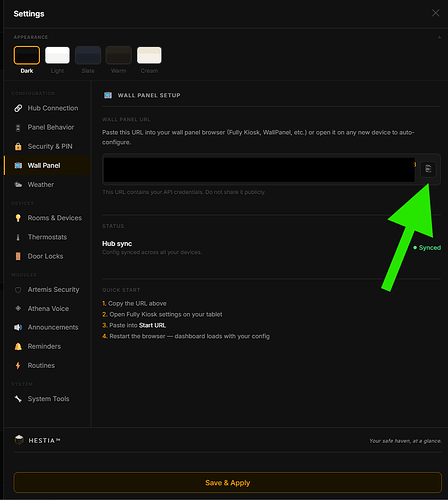This screenshot has height=500, width=448.
Task: Click the Rooms & Devices lightbulb icon
Action: [18, 218]
